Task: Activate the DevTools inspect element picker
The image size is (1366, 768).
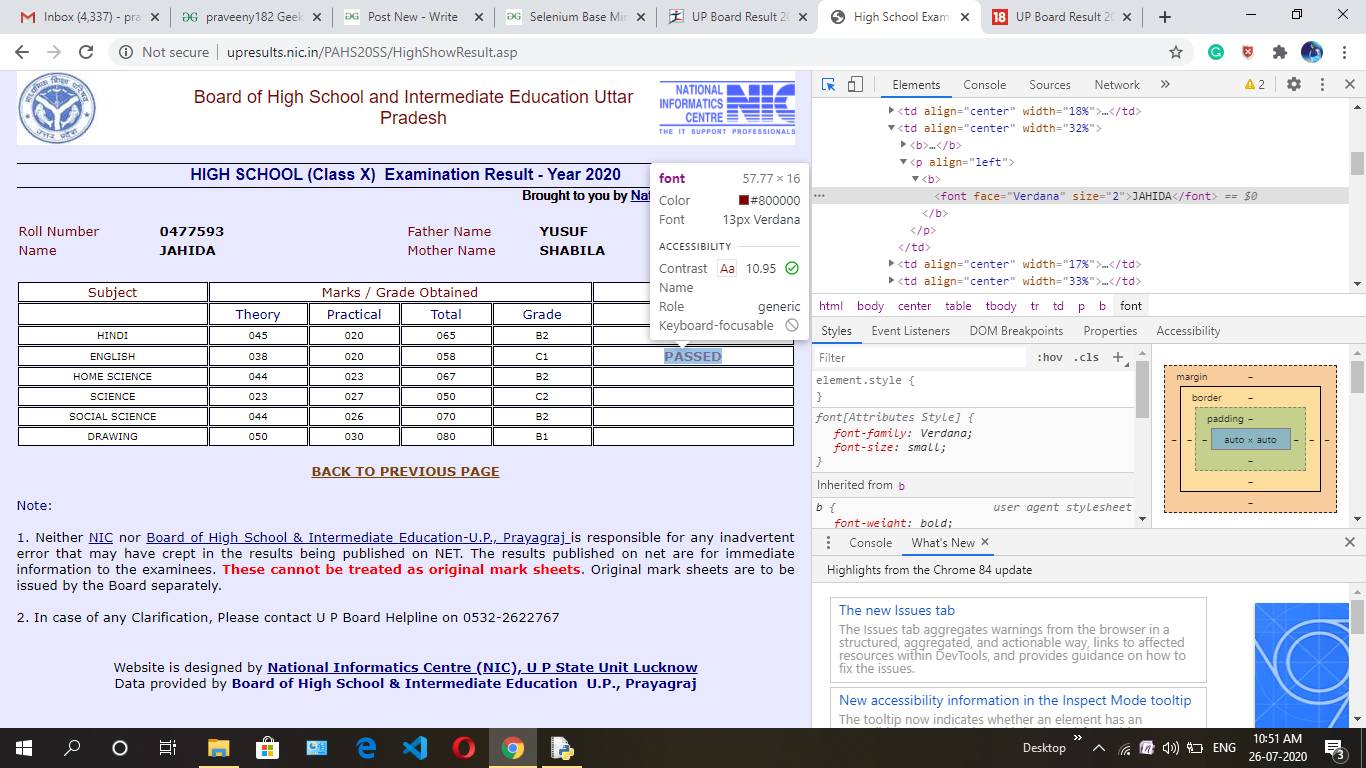Action: 828,85
